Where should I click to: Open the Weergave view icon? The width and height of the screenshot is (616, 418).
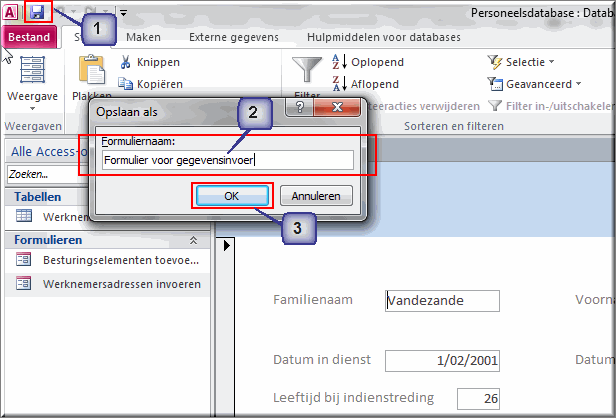[32, 70]
